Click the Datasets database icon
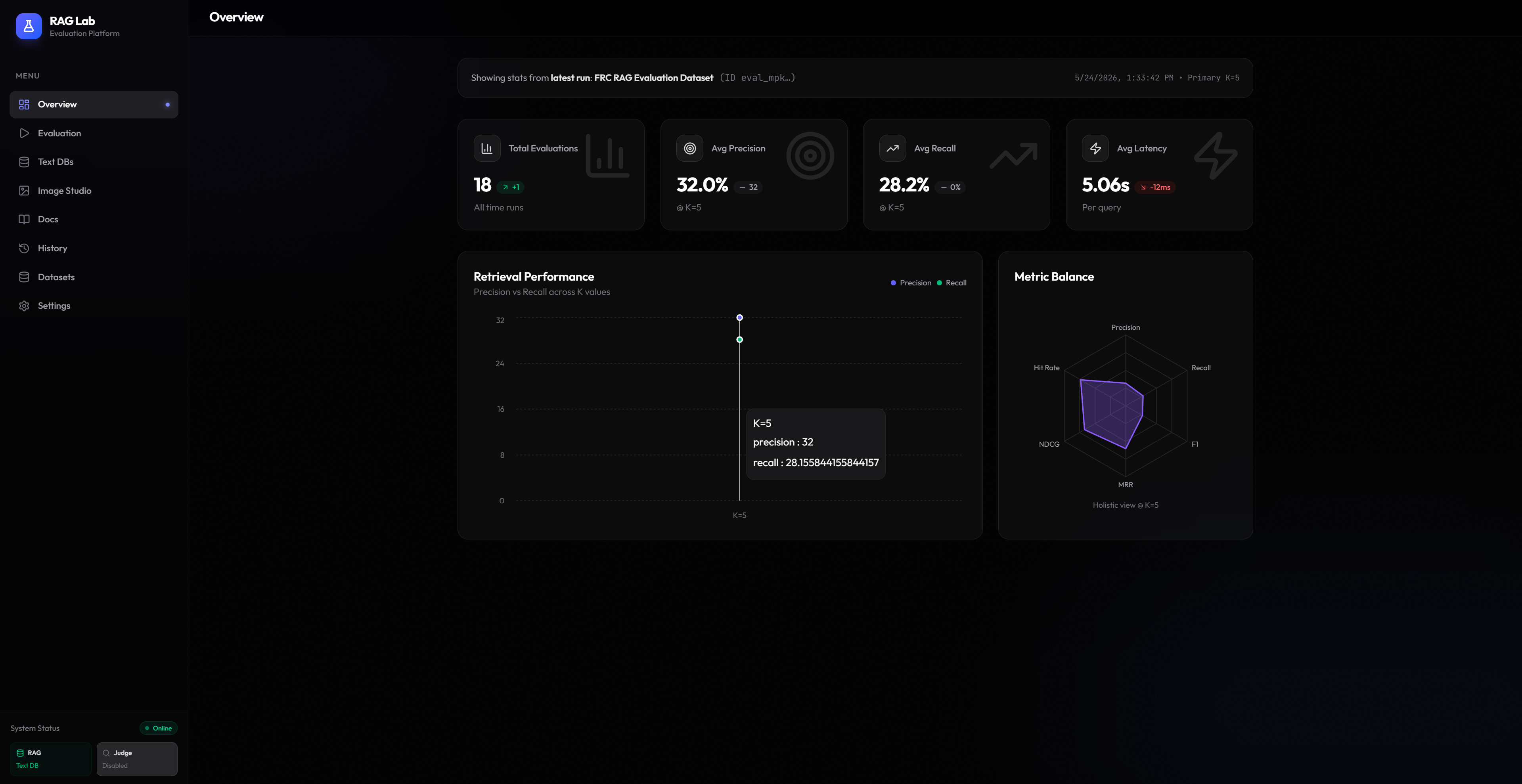The image size is (1522, 784). [x=24, y=277]
